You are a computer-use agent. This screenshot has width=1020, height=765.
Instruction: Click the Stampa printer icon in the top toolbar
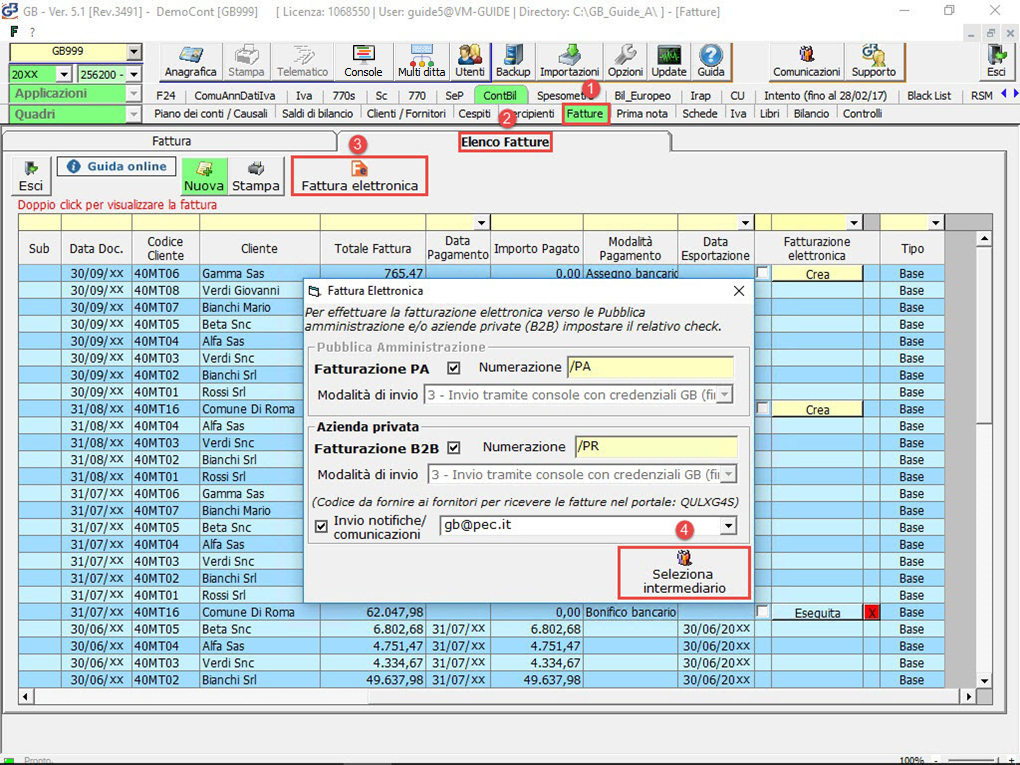[x=246, y=61]
